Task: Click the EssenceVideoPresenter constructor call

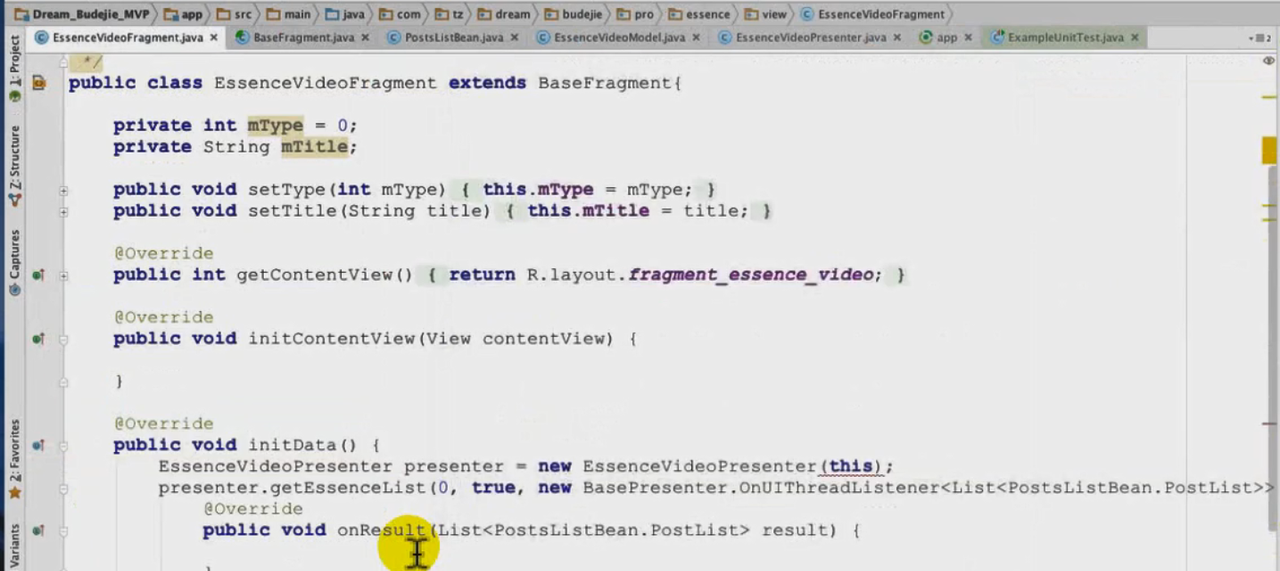Action: coord(700,467)
